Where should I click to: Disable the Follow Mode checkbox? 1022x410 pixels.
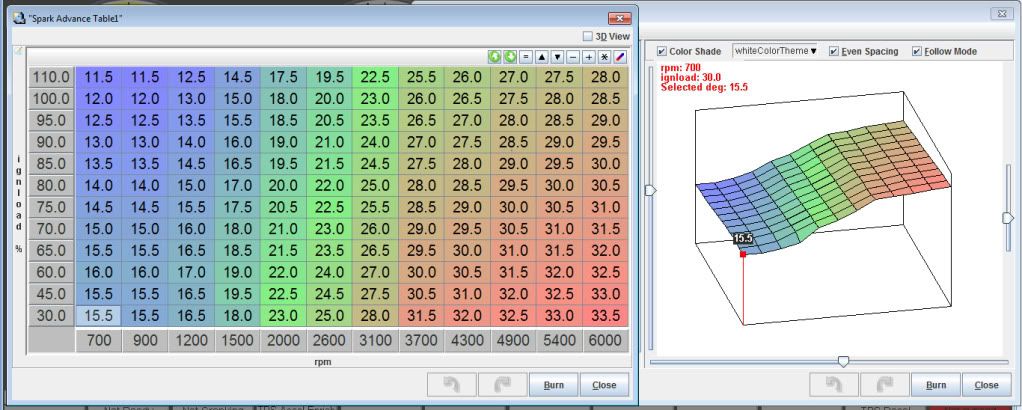click(x=917, y=51)
